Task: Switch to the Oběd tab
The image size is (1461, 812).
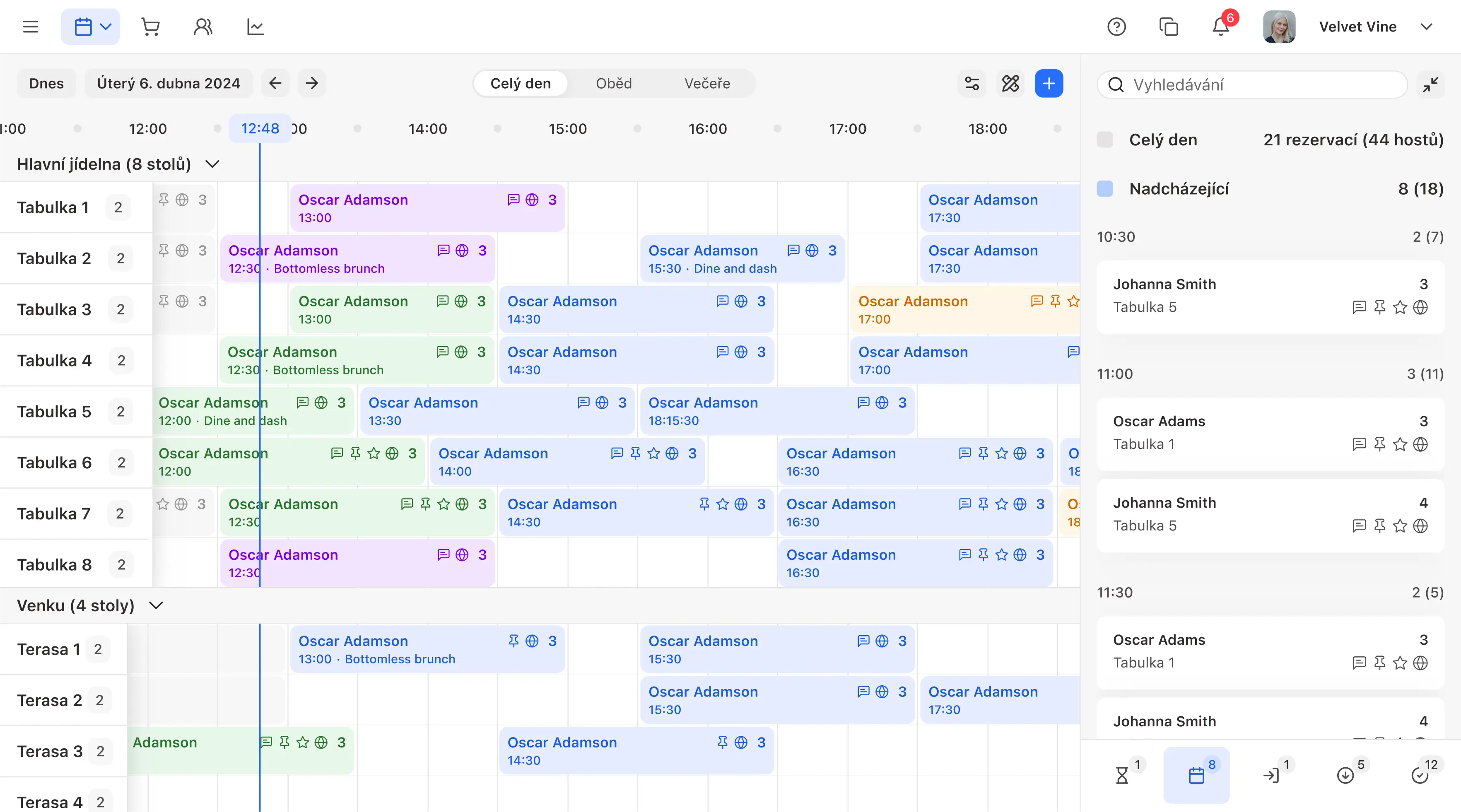Action: [614, 83]
